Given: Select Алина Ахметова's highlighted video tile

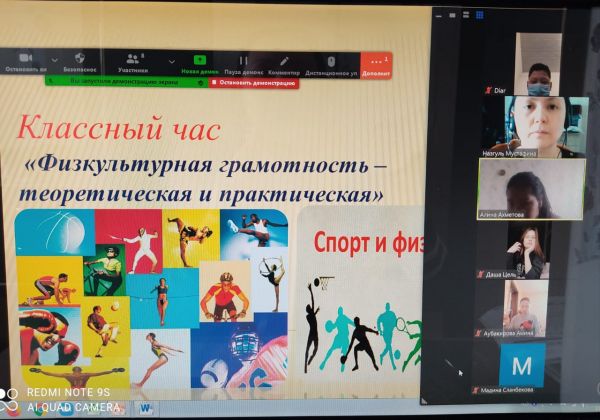Looking at the screenshot, I should pos(530,186).
